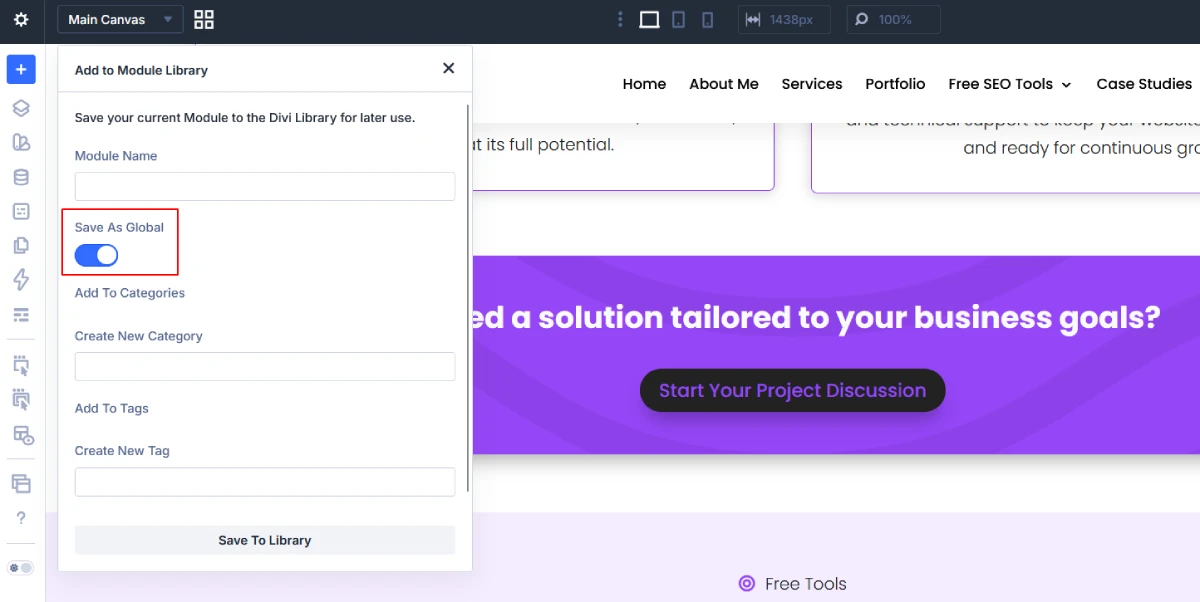Click the 'solution tailored to your business goals?' heading
1200x602 pixels.
[x=850, y=317]
